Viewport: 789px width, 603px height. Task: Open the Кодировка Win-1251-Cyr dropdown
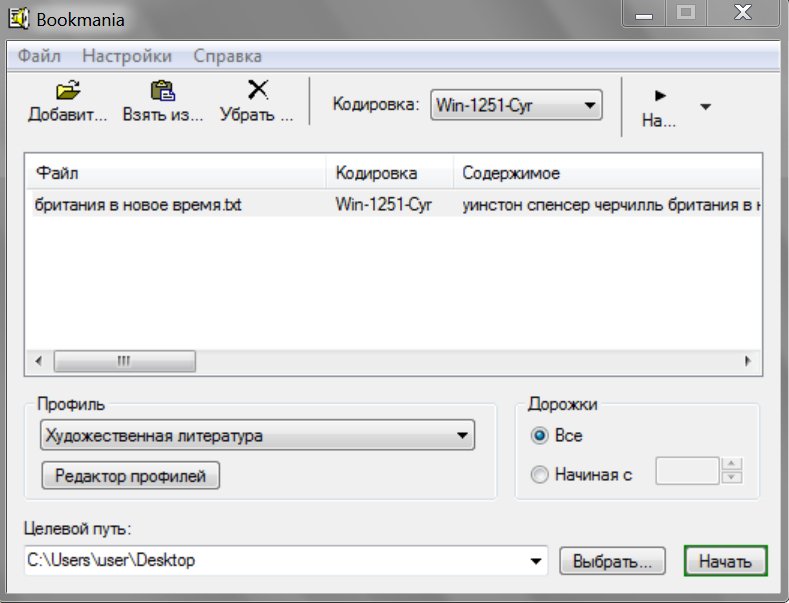[516, 105]
